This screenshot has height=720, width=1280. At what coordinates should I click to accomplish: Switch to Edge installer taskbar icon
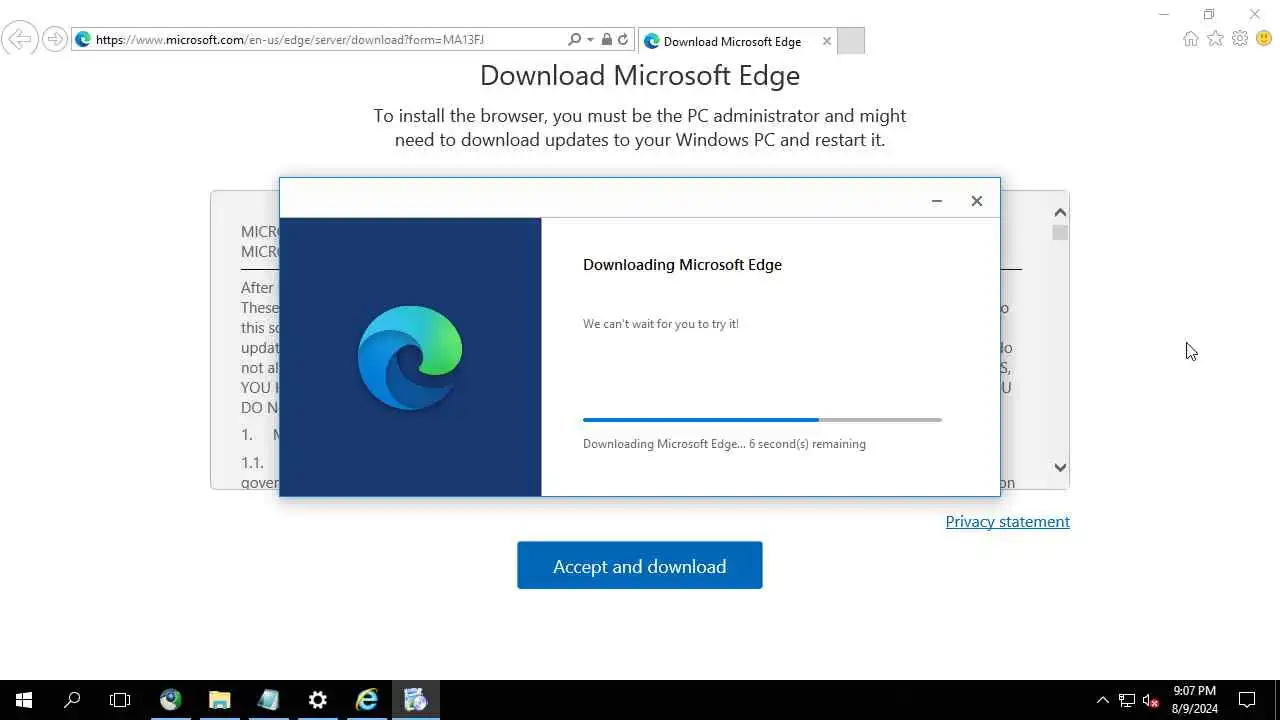pos(415,700)
